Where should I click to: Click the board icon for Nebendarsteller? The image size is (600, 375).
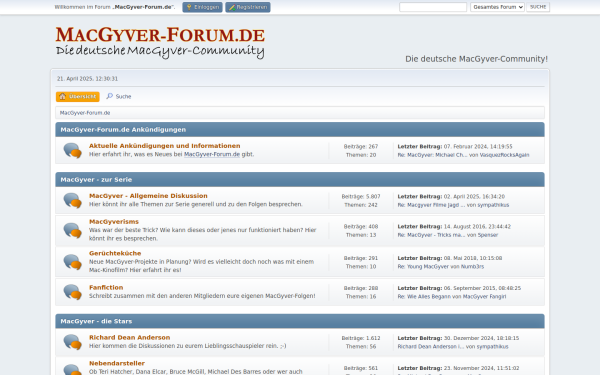coord(72,368)
